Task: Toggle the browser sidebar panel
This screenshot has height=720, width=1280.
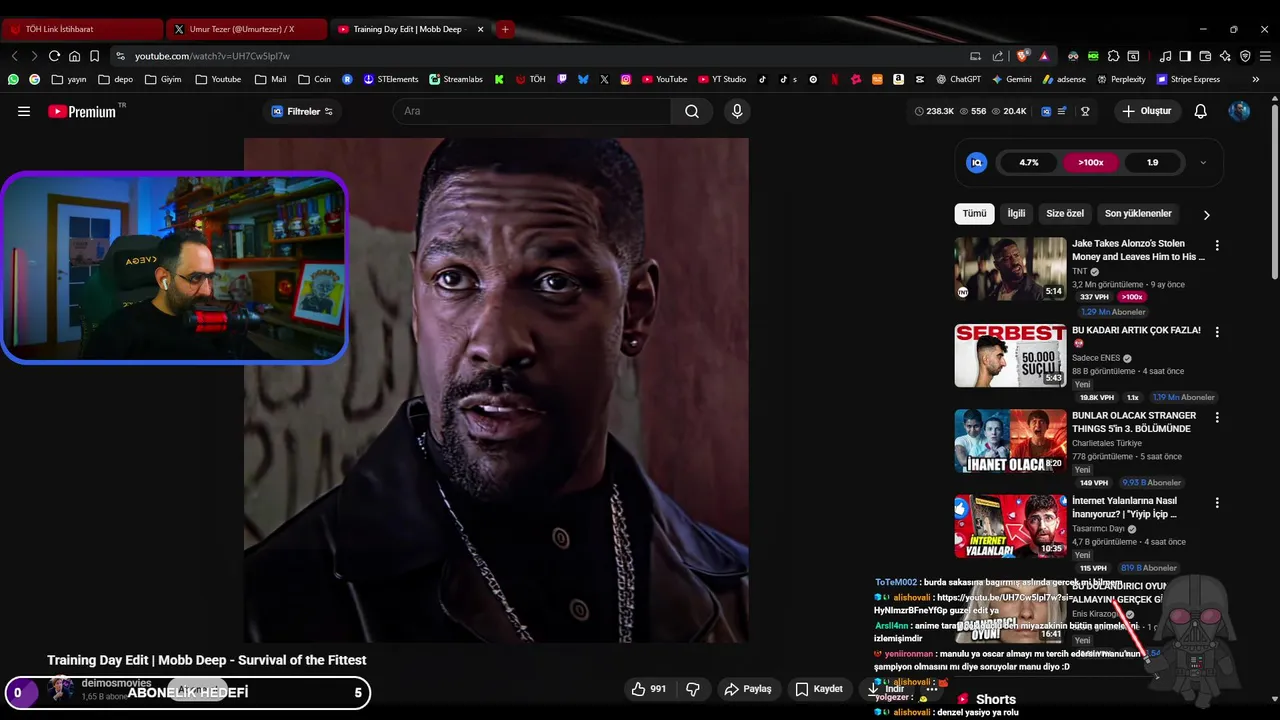Action: [1185, 56]
